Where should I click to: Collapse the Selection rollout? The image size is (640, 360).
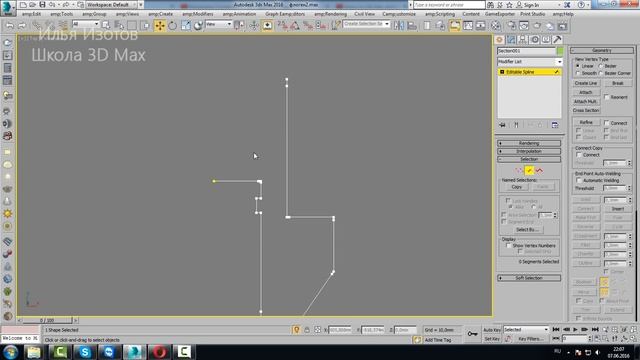pos(529,159)
